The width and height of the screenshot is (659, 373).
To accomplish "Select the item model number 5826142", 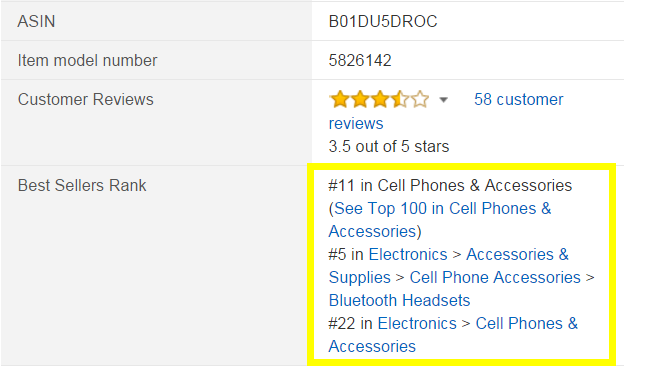I will click(x=360, y=60).
